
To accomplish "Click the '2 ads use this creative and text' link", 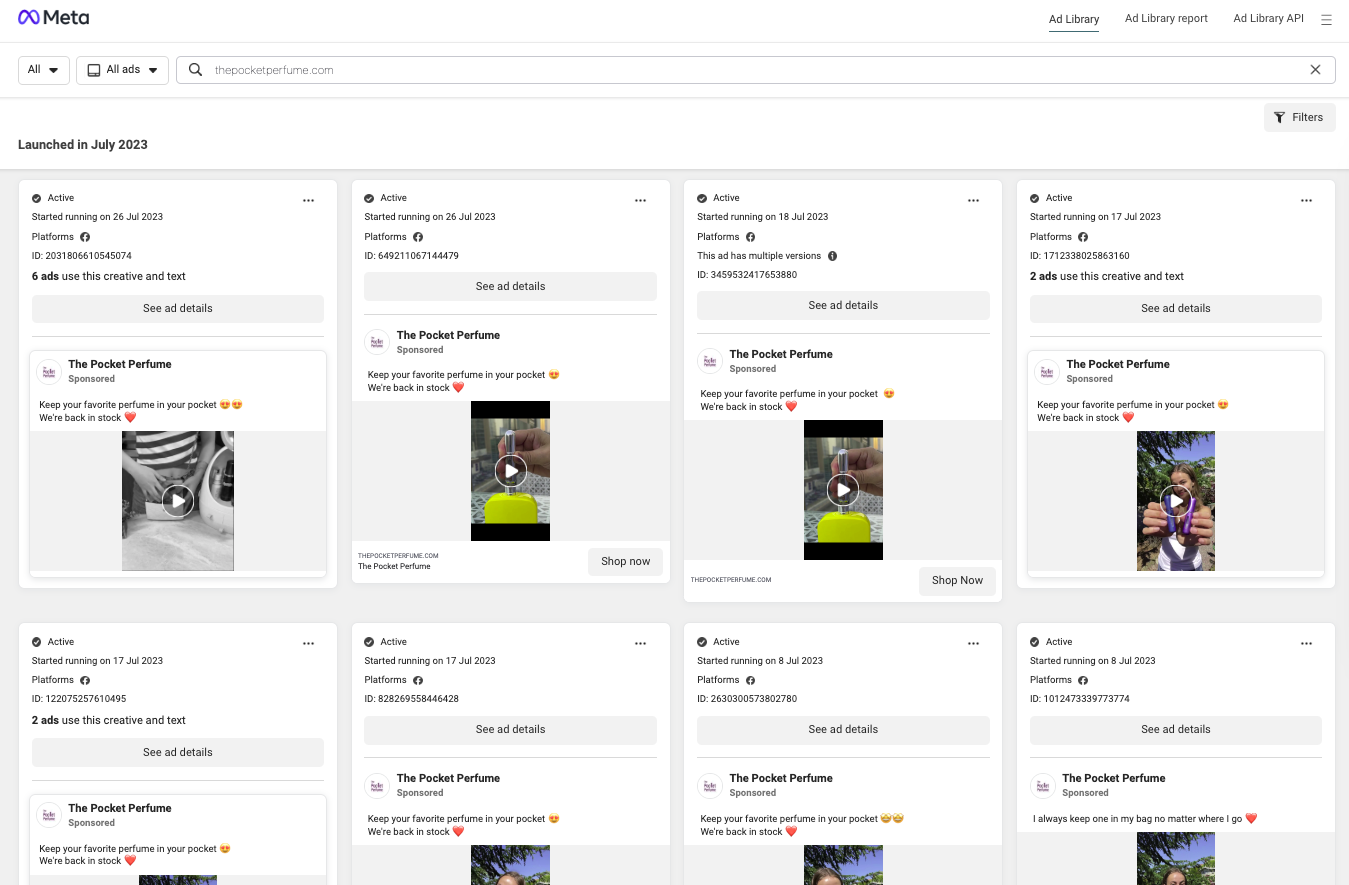I will pos(1120,276).
